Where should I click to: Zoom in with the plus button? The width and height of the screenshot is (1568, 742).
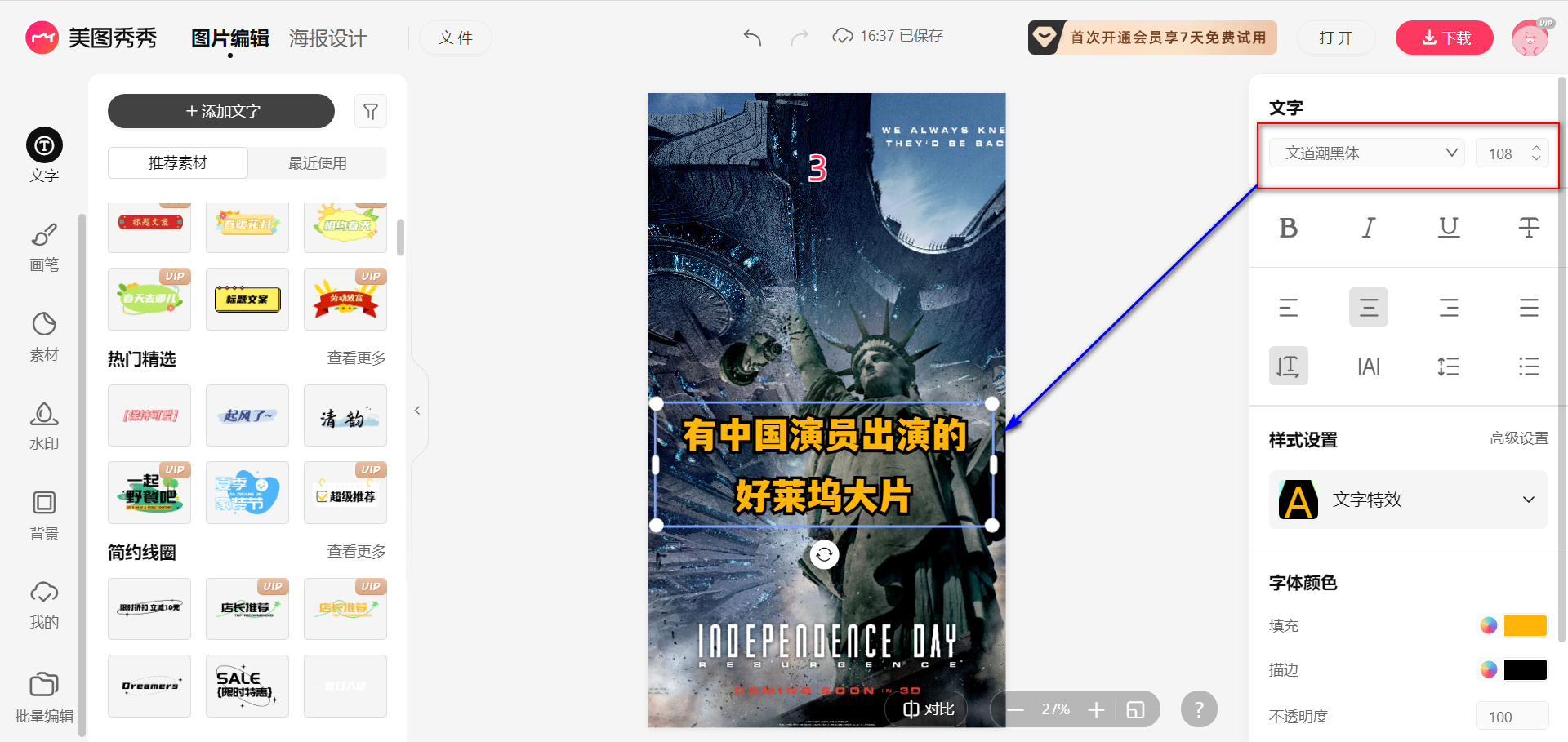(x=1096, y=709)
